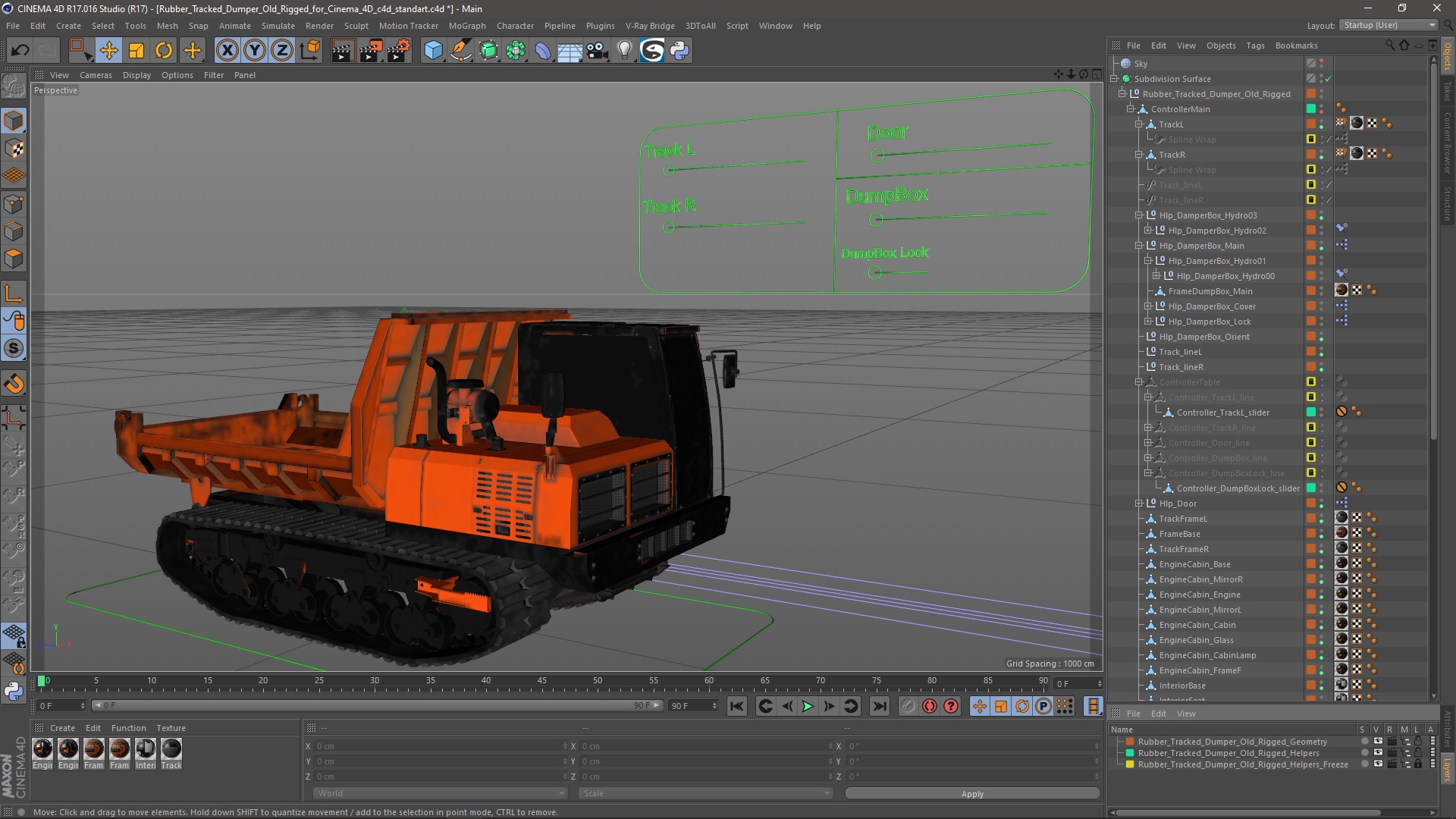Add a Camera object icon
The height and width of the screenshot is (819, 1456).
point(598,51)
